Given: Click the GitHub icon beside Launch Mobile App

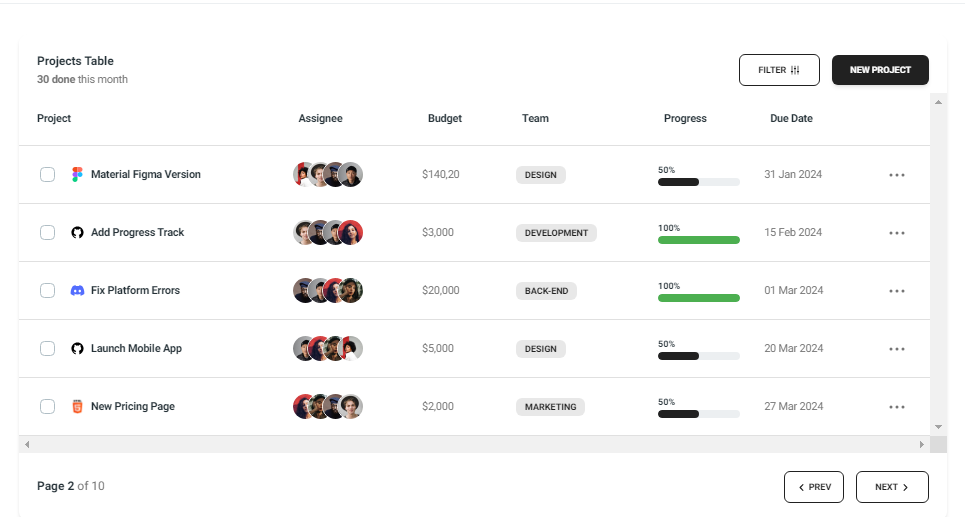Looking at the screenshot, I should pos(77,349).
